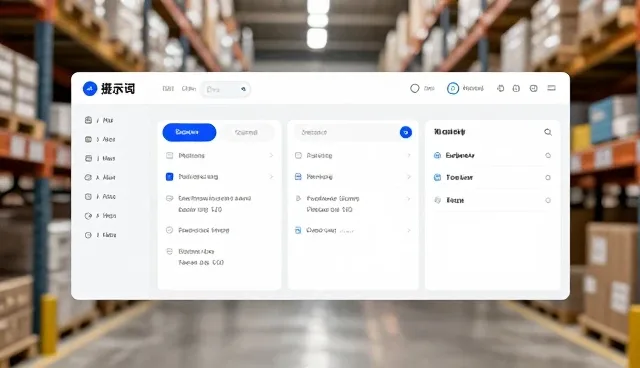Open the sixth sidebar item icon

88,216
